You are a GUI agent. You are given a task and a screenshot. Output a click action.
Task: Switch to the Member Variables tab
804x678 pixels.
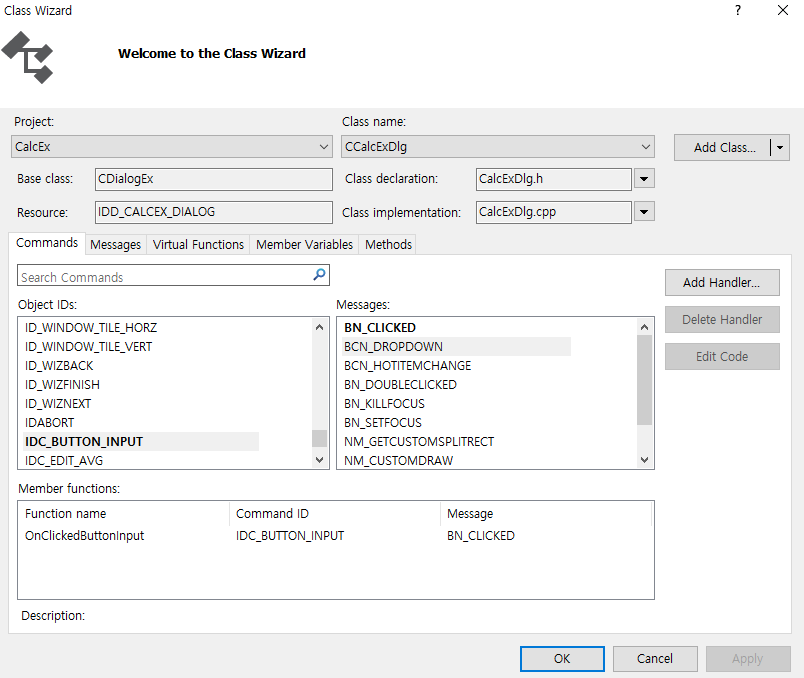point(304,245)
